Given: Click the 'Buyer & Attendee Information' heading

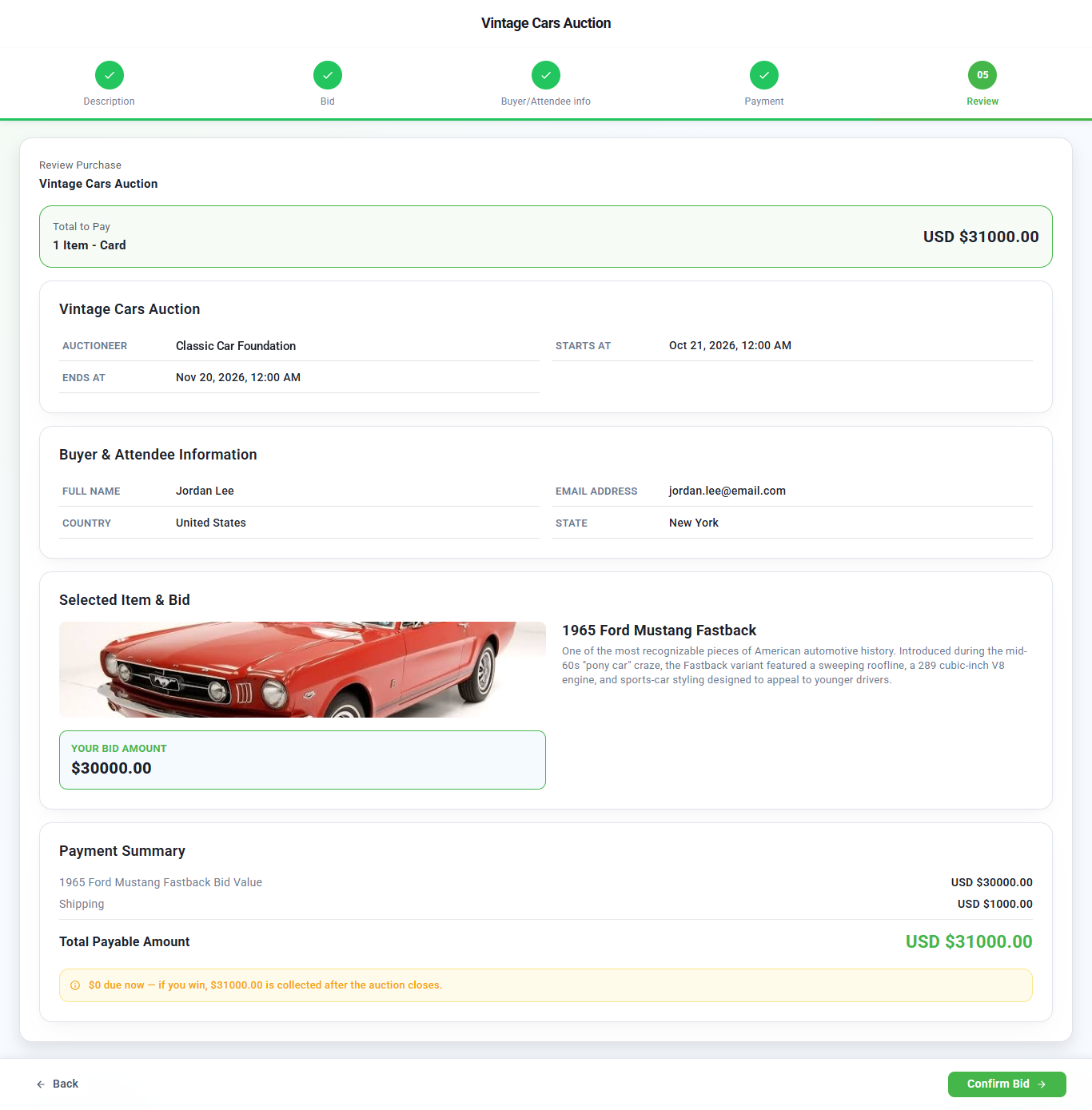Looking at the screenshot, I should click(158, 455).
